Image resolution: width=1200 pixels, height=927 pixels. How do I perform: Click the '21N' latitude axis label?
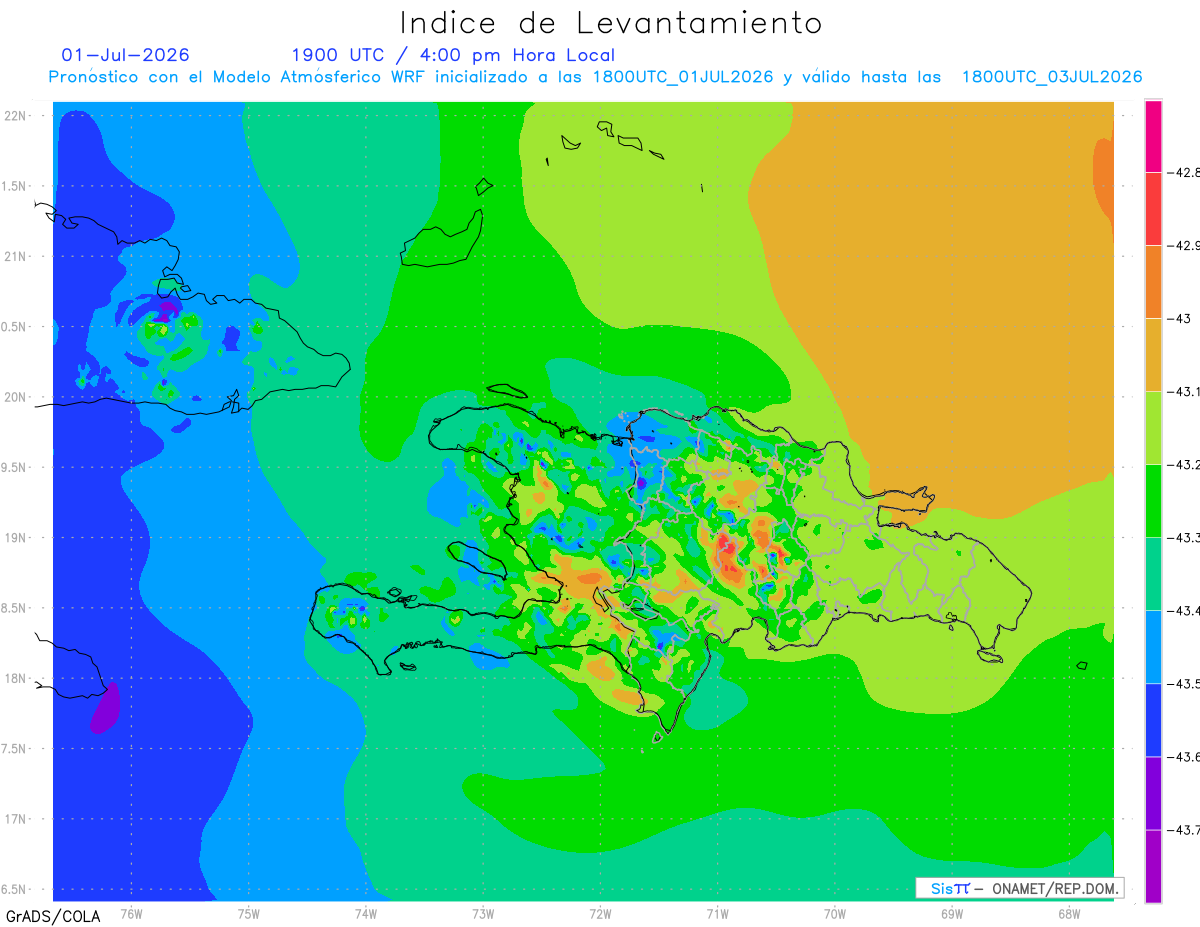click(x=15, y=256)
